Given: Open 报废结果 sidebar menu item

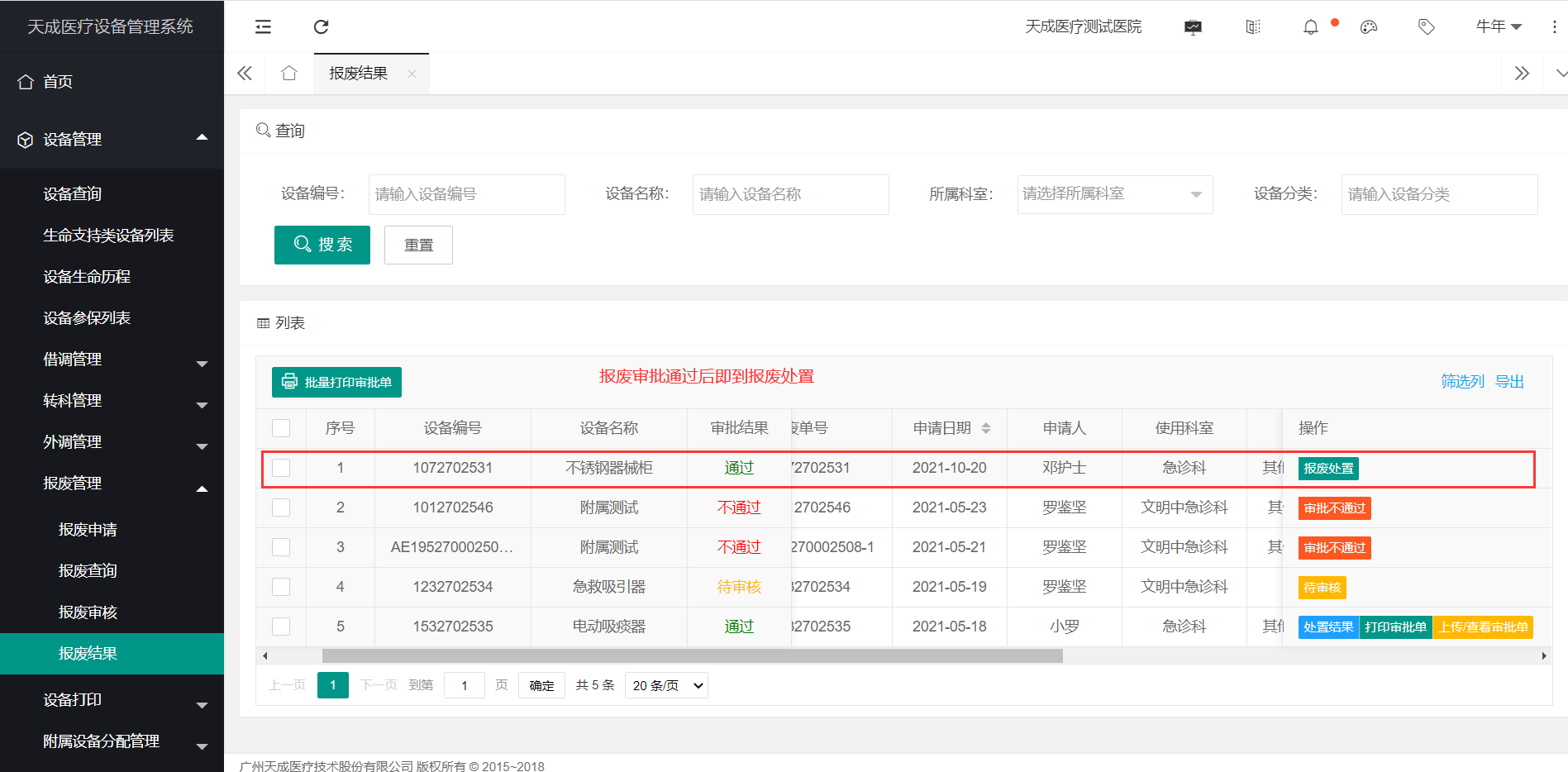Looking at the screenshot, I should click(x=112, y=654).
